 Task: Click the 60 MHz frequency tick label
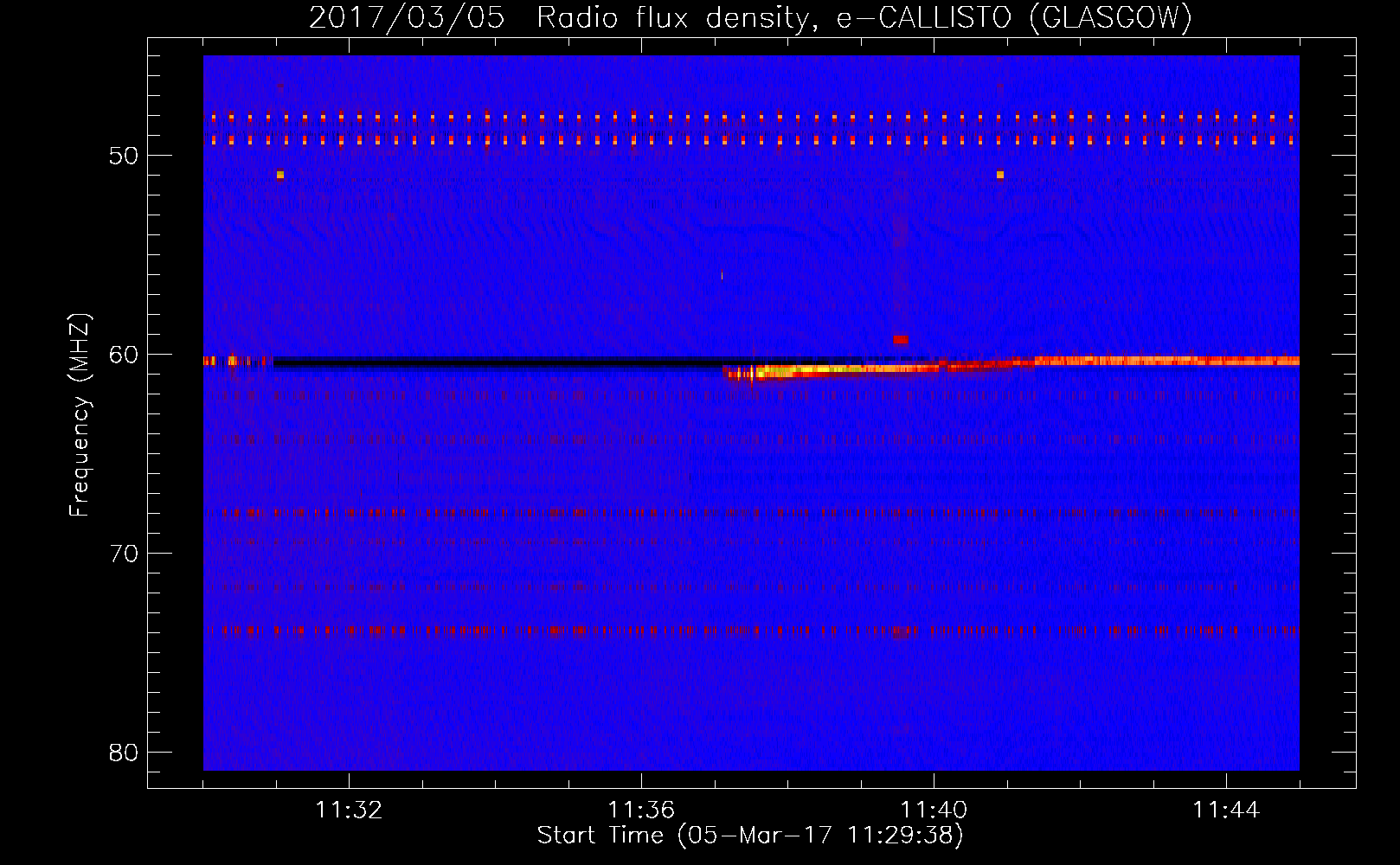(124, 355)
